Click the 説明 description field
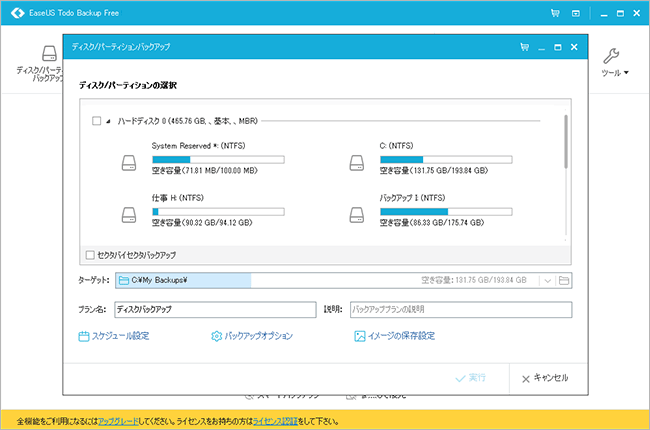Viewport: 650px width, 430px height. coord(461,309)
